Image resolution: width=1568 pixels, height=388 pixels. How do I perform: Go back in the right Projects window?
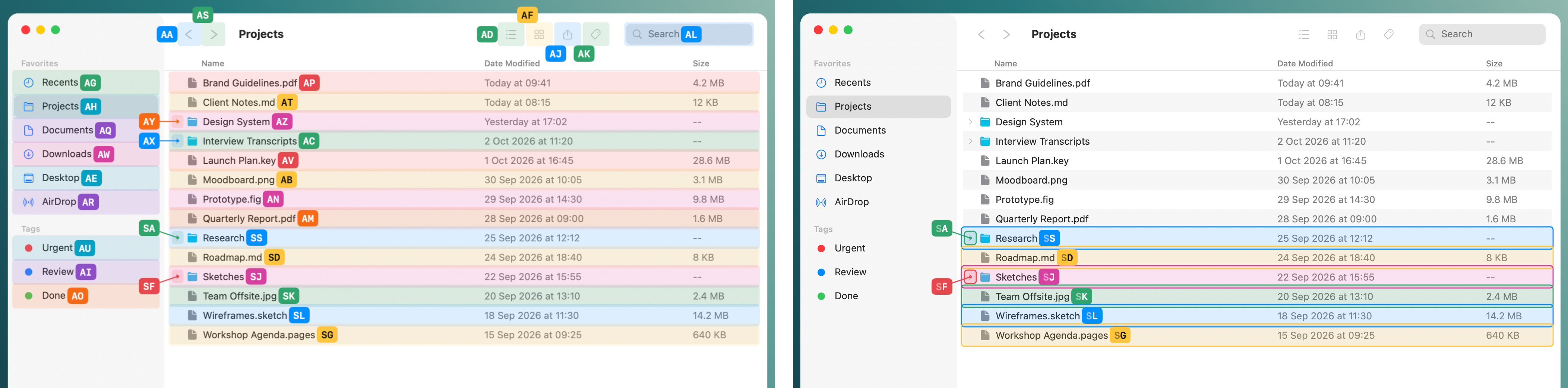[x=981, y=35]
